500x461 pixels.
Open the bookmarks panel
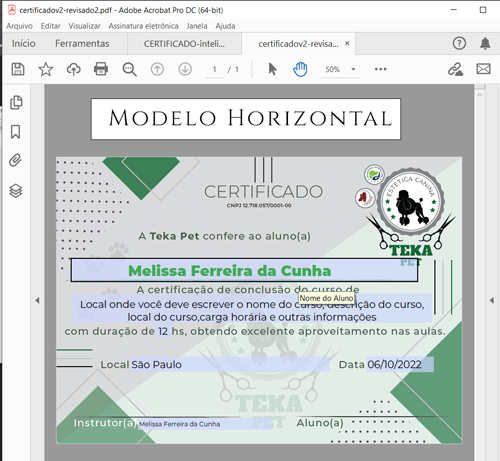point(15,132)
